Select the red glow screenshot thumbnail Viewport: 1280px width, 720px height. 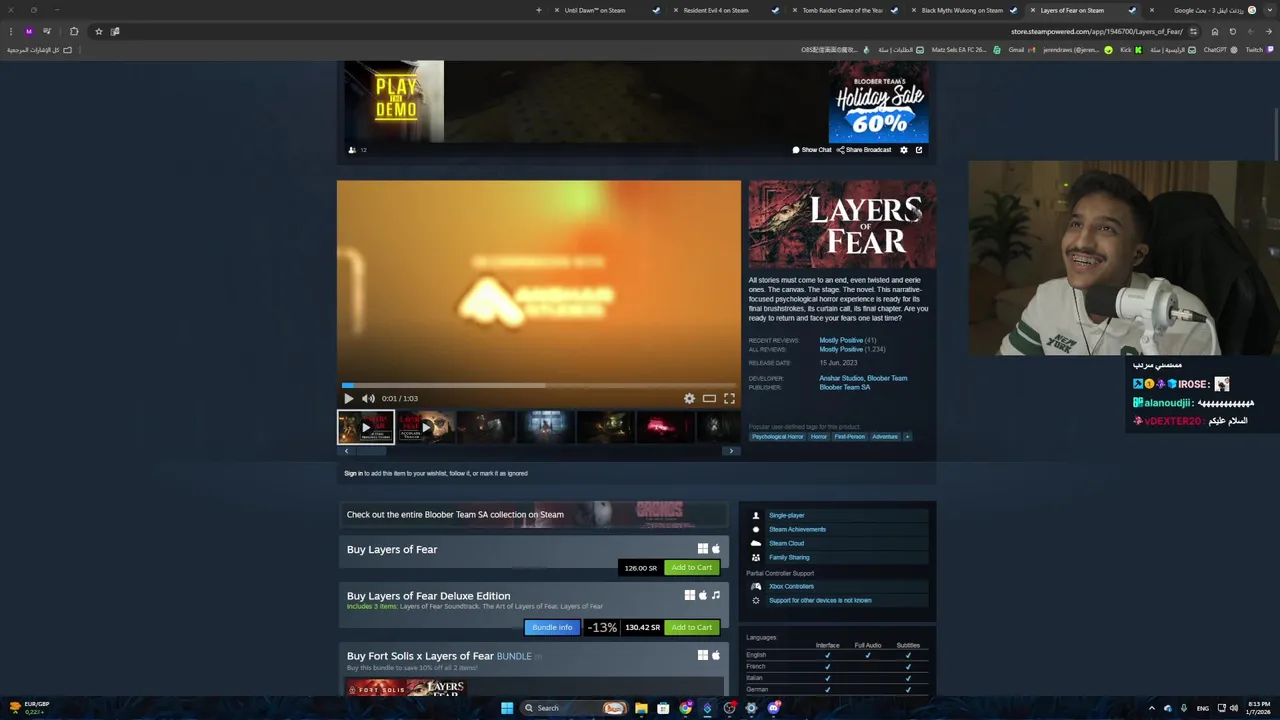tap(665, 427)
